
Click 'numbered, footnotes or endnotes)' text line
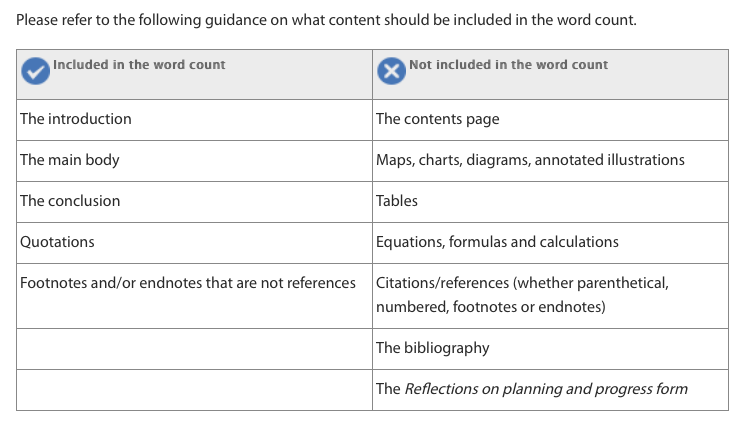491,307
